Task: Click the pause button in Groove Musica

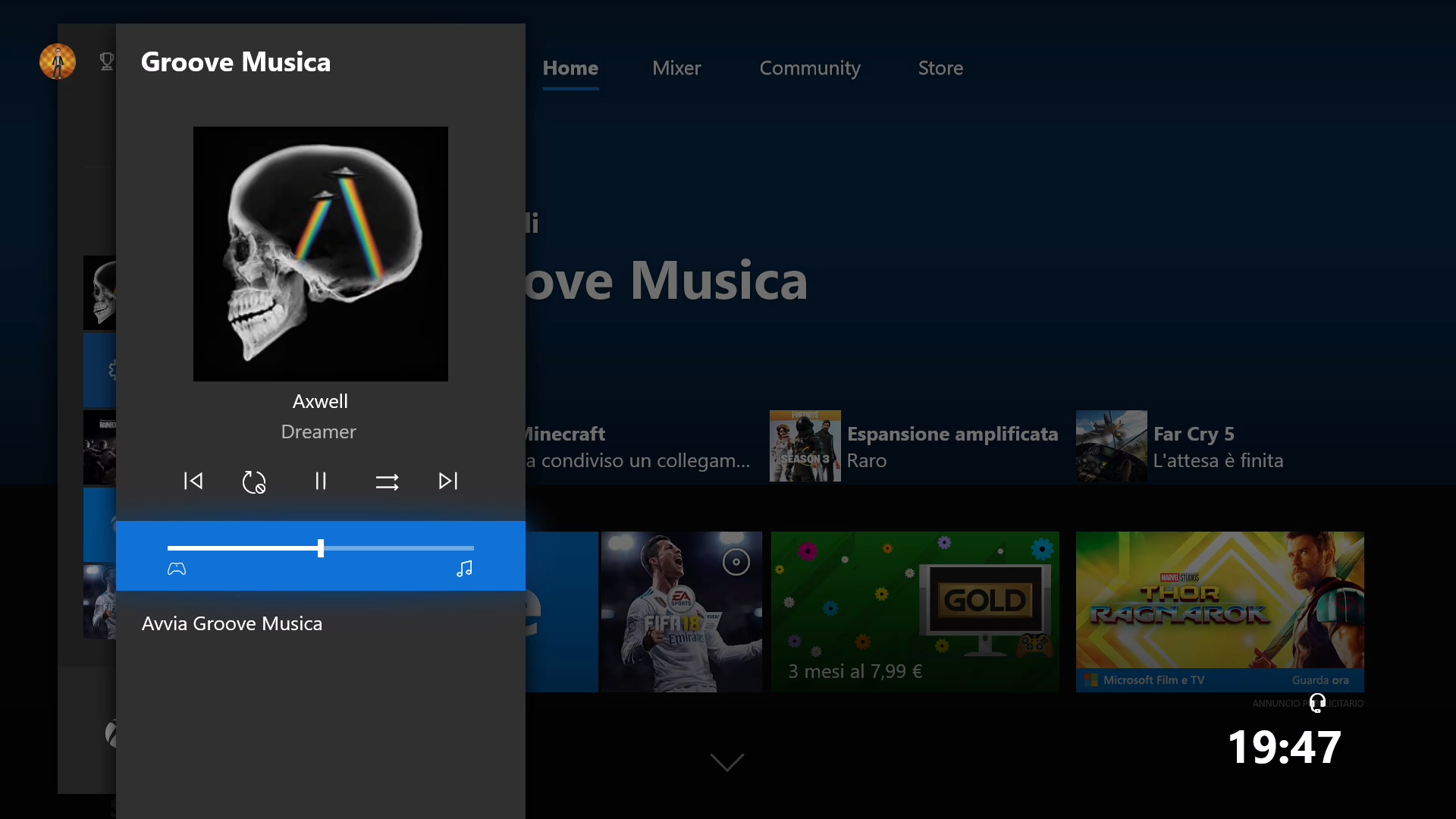Action: click(320, 481)
